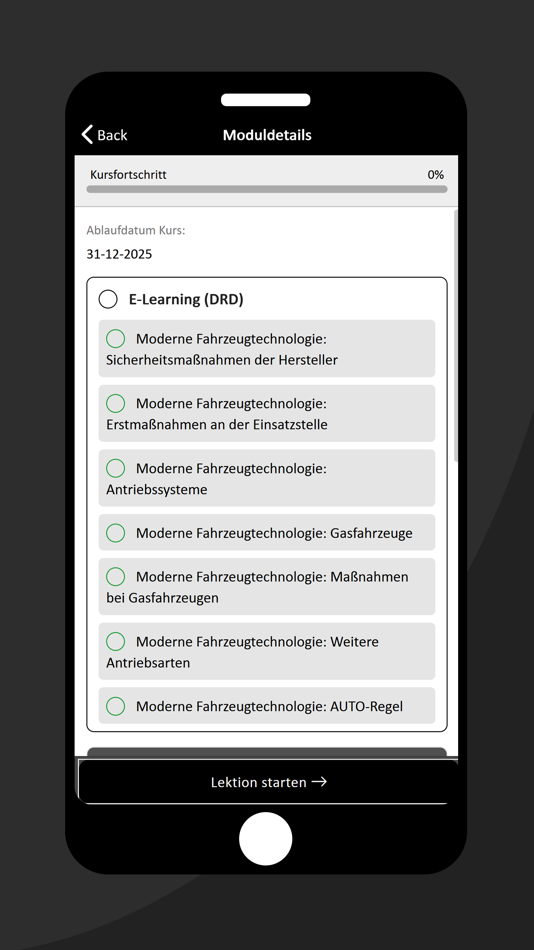Image resolution: width=534 pixels, height=950 pixels.
Task: Open lesson text Moderne Fahrzeugtechnologie: Antriebssysteme
Action: click(x=216, y=479)
